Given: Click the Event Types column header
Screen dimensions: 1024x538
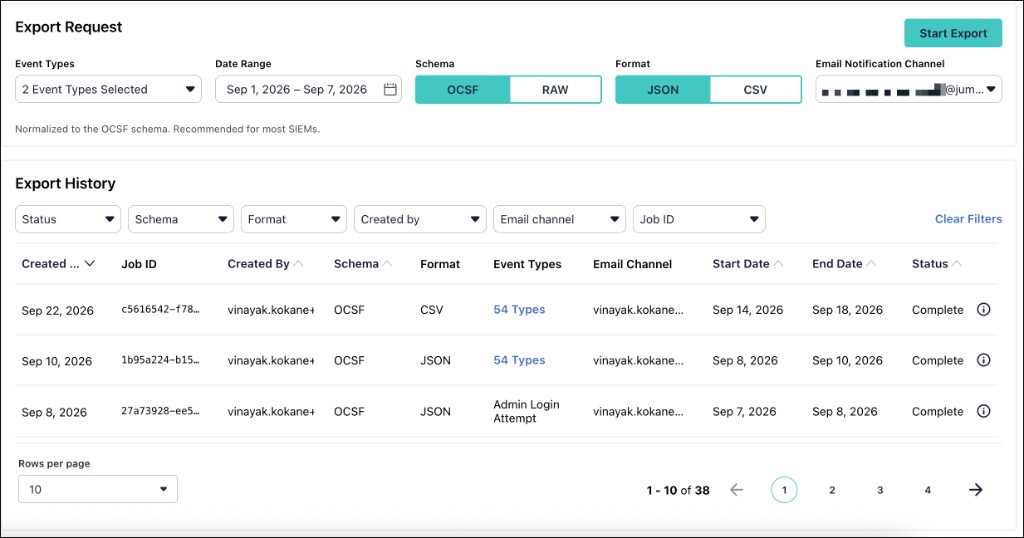Looking at the screenshot, I should pyautogui.click(x=527, y=264).
